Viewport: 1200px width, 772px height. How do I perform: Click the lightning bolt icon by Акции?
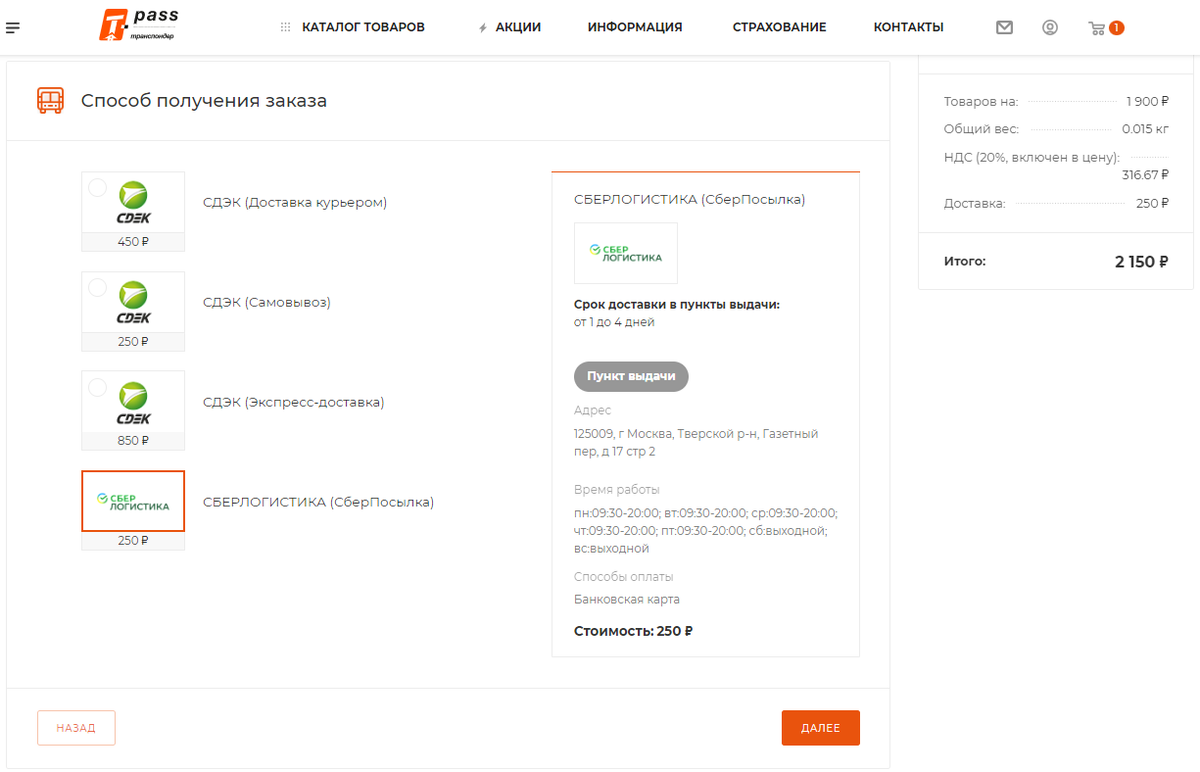[x=483, y=28]
